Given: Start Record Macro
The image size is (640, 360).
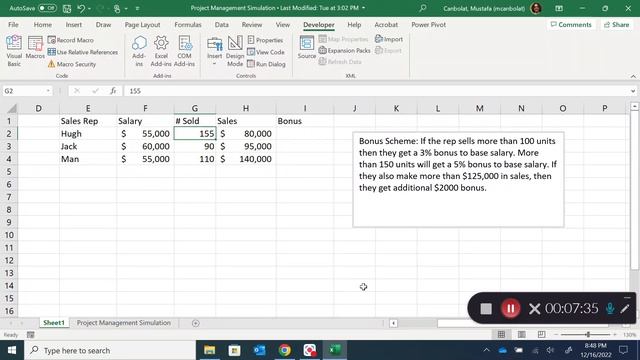Looking at the screenshot, I should click(x=71, y=40).
